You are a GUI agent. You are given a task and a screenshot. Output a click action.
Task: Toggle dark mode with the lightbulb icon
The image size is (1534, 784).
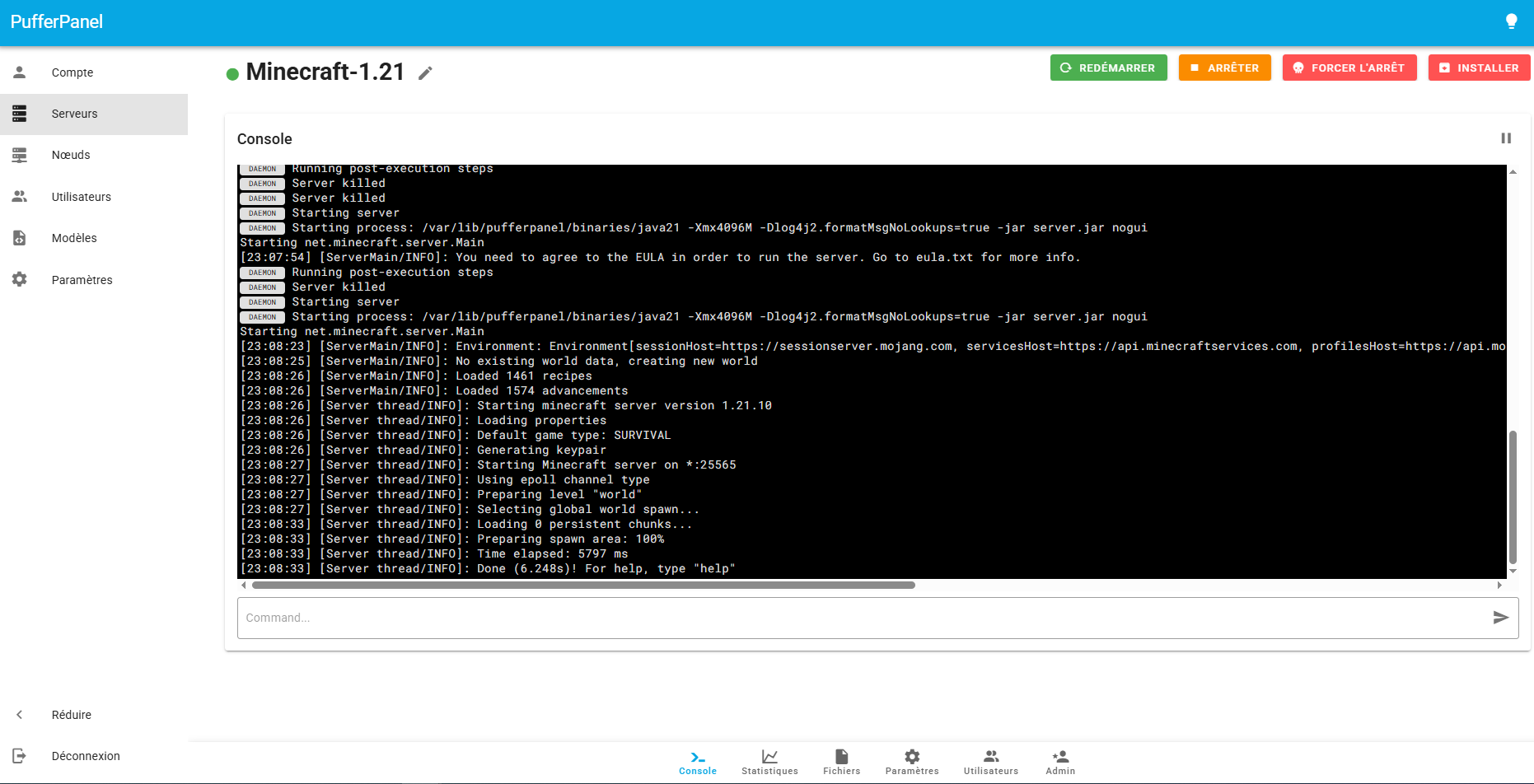(x=1511, y=21)
